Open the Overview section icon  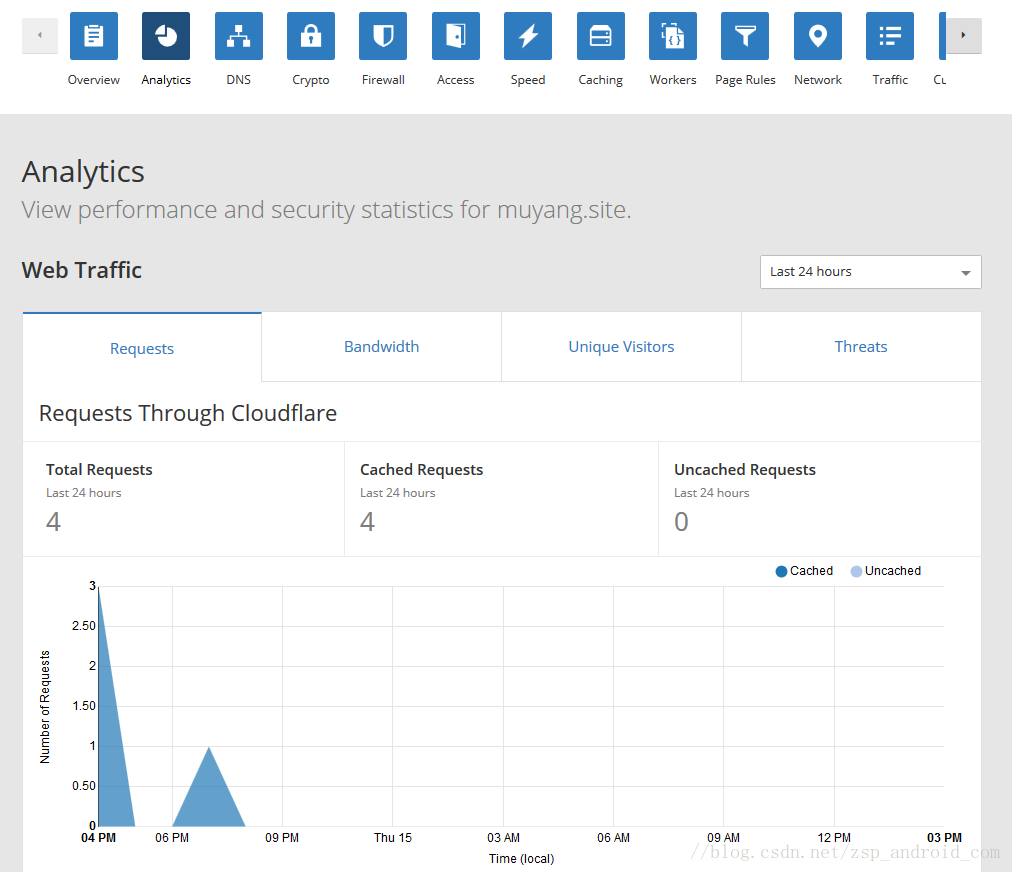click(94, 36)
